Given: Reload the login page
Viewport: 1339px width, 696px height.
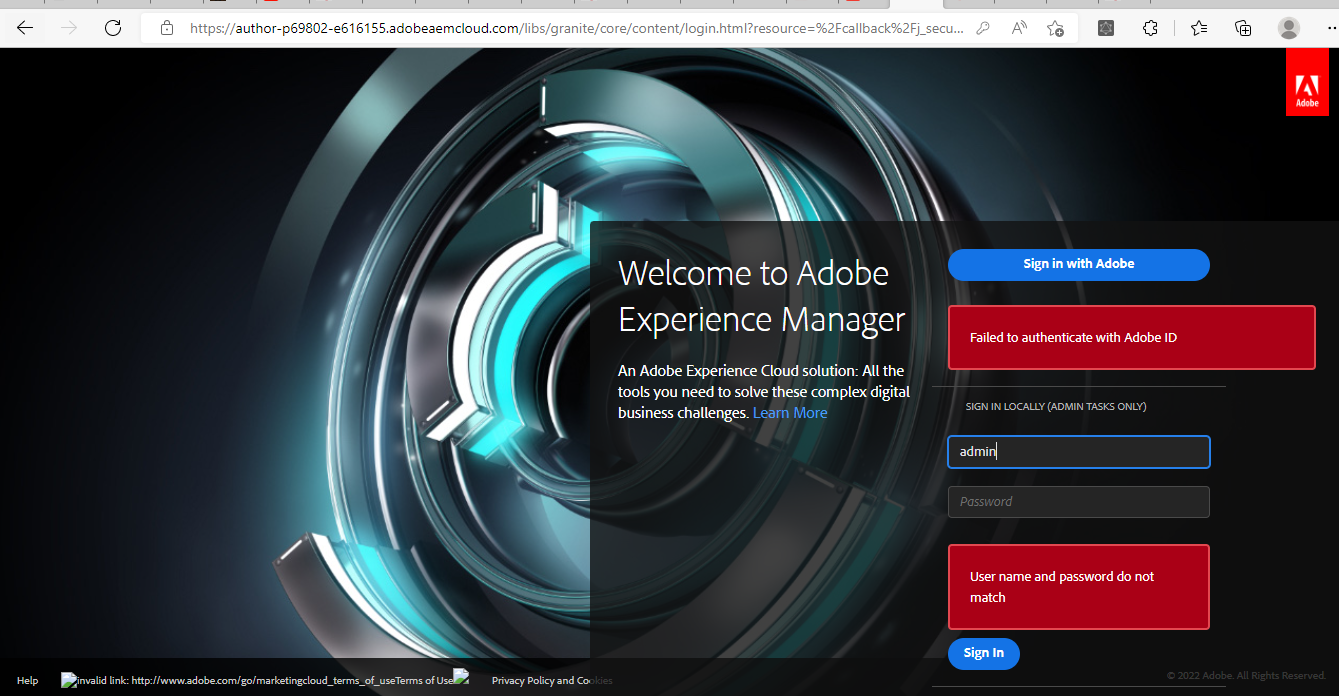Looking at the screenshot, I should point(112,28).
